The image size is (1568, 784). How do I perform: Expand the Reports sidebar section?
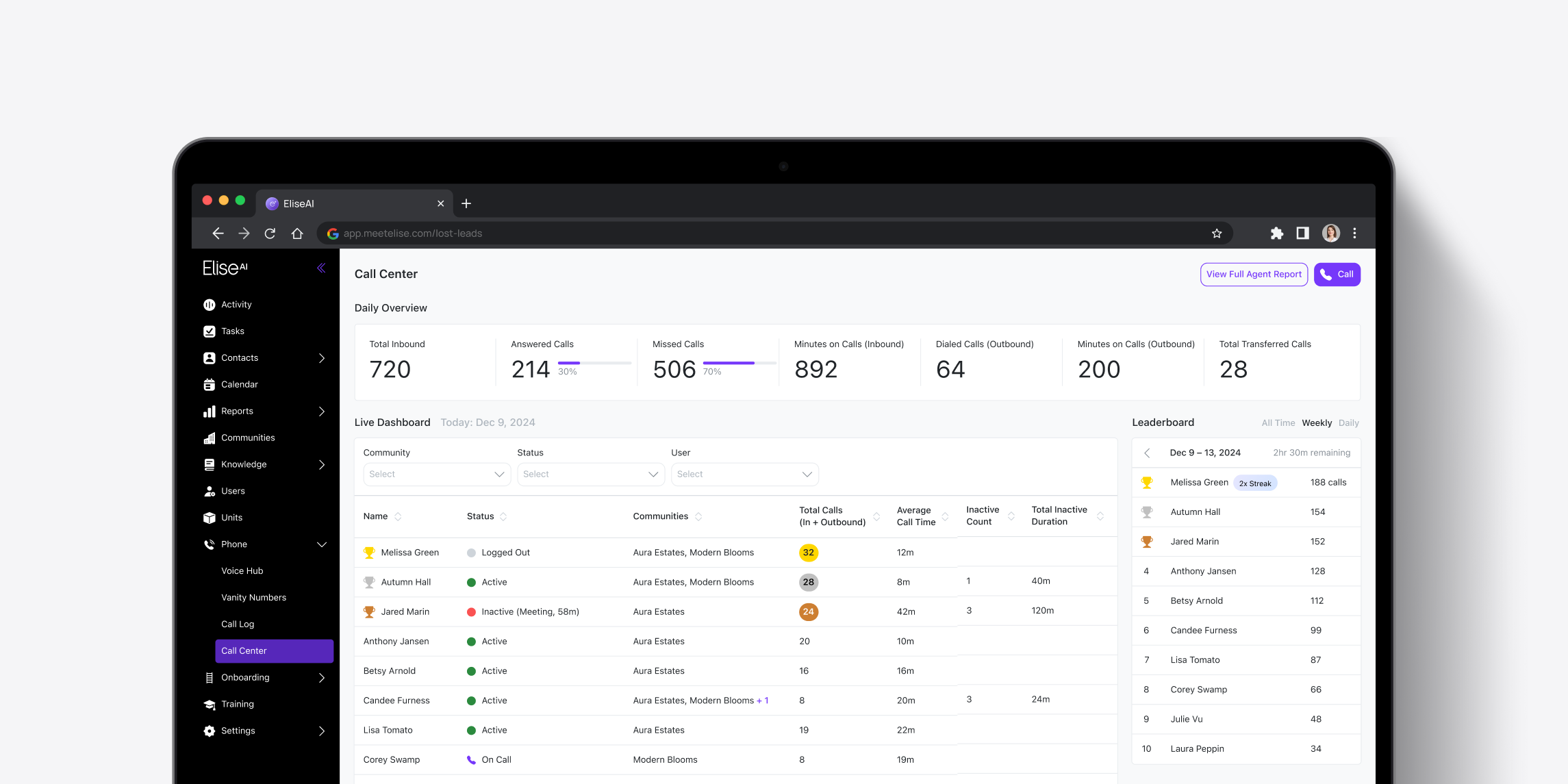(x=321, y=412)
